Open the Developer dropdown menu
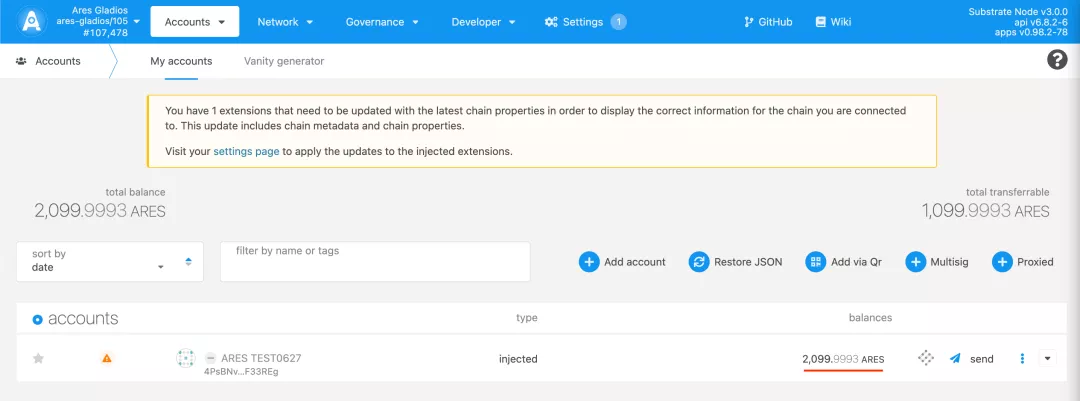Screen dimensions: 1080x401 484,22
